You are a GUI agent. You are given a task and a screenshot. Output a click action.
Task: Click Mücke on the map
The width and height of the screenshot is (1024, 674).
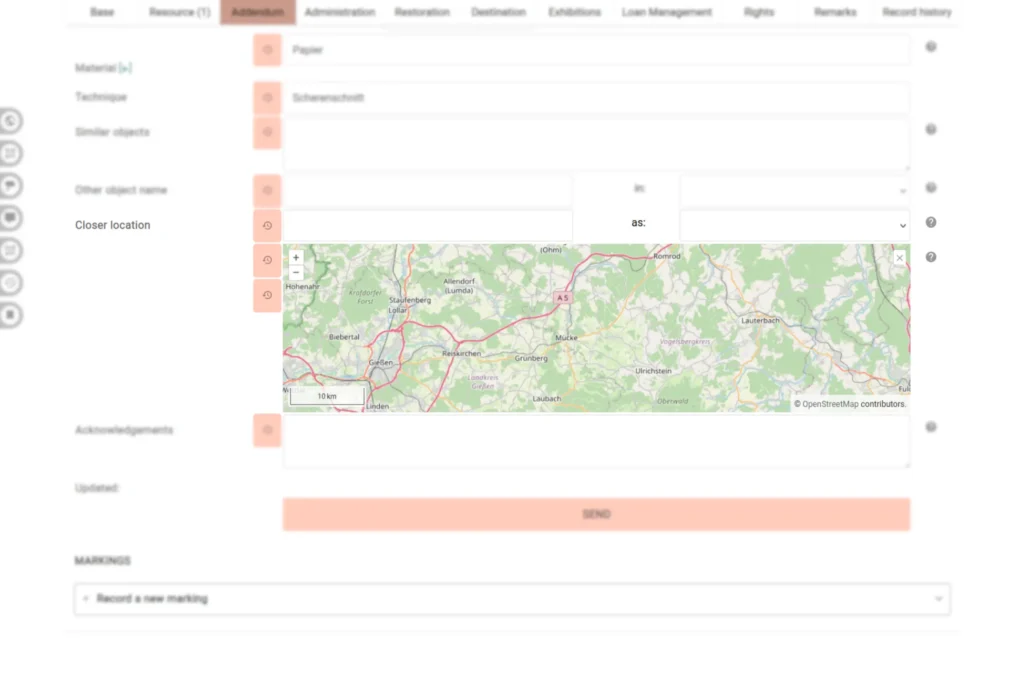click(x=566, y=338)
